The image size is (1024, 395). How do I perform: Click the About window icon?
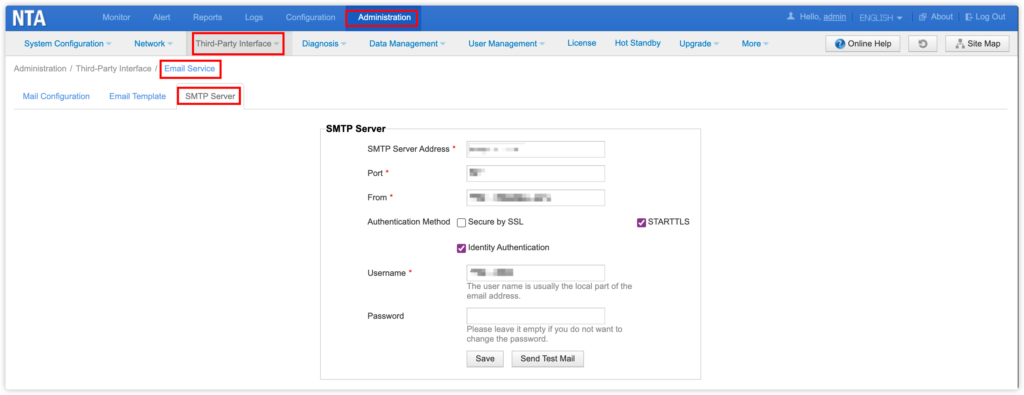(x=922, y=17)
